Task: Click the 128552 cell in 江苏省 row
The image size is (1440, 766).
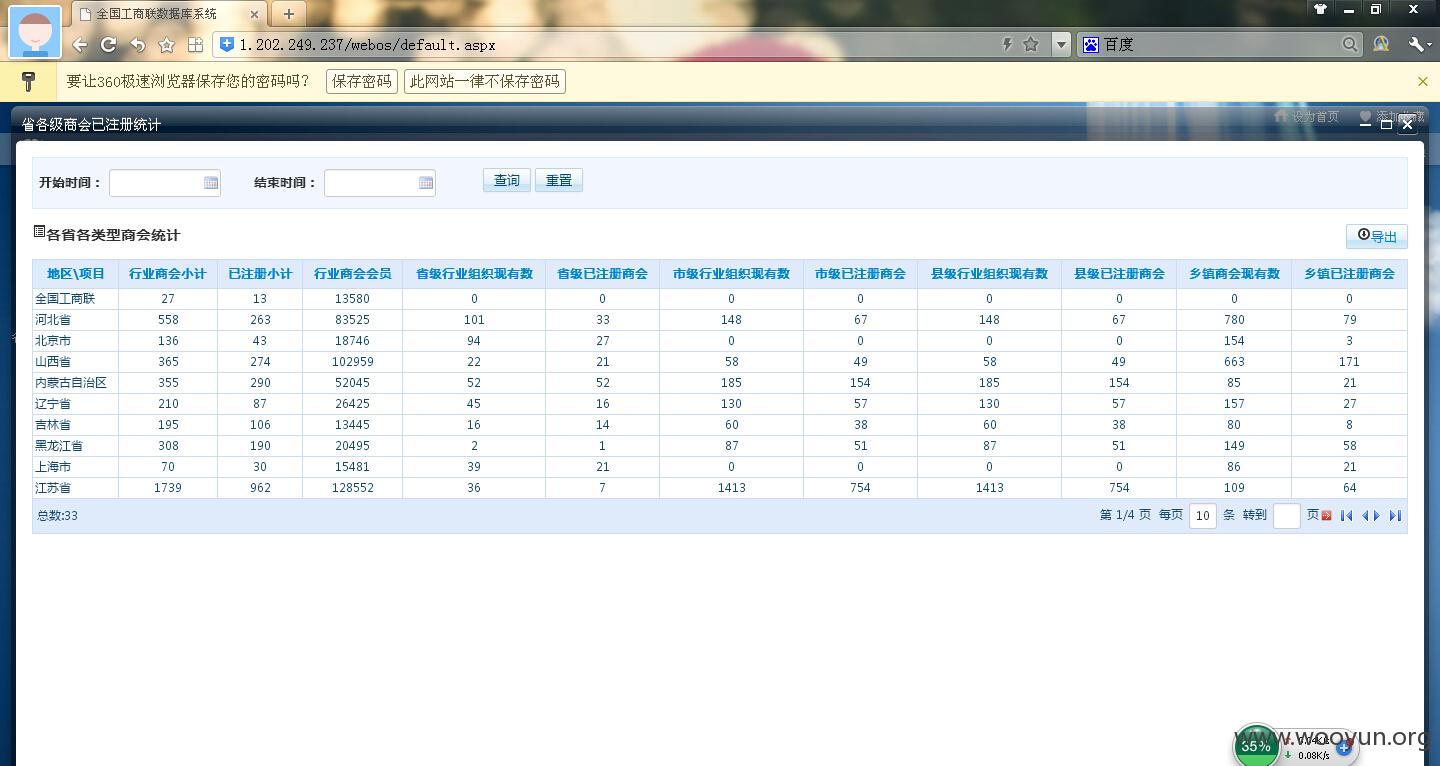Action: 352,488
